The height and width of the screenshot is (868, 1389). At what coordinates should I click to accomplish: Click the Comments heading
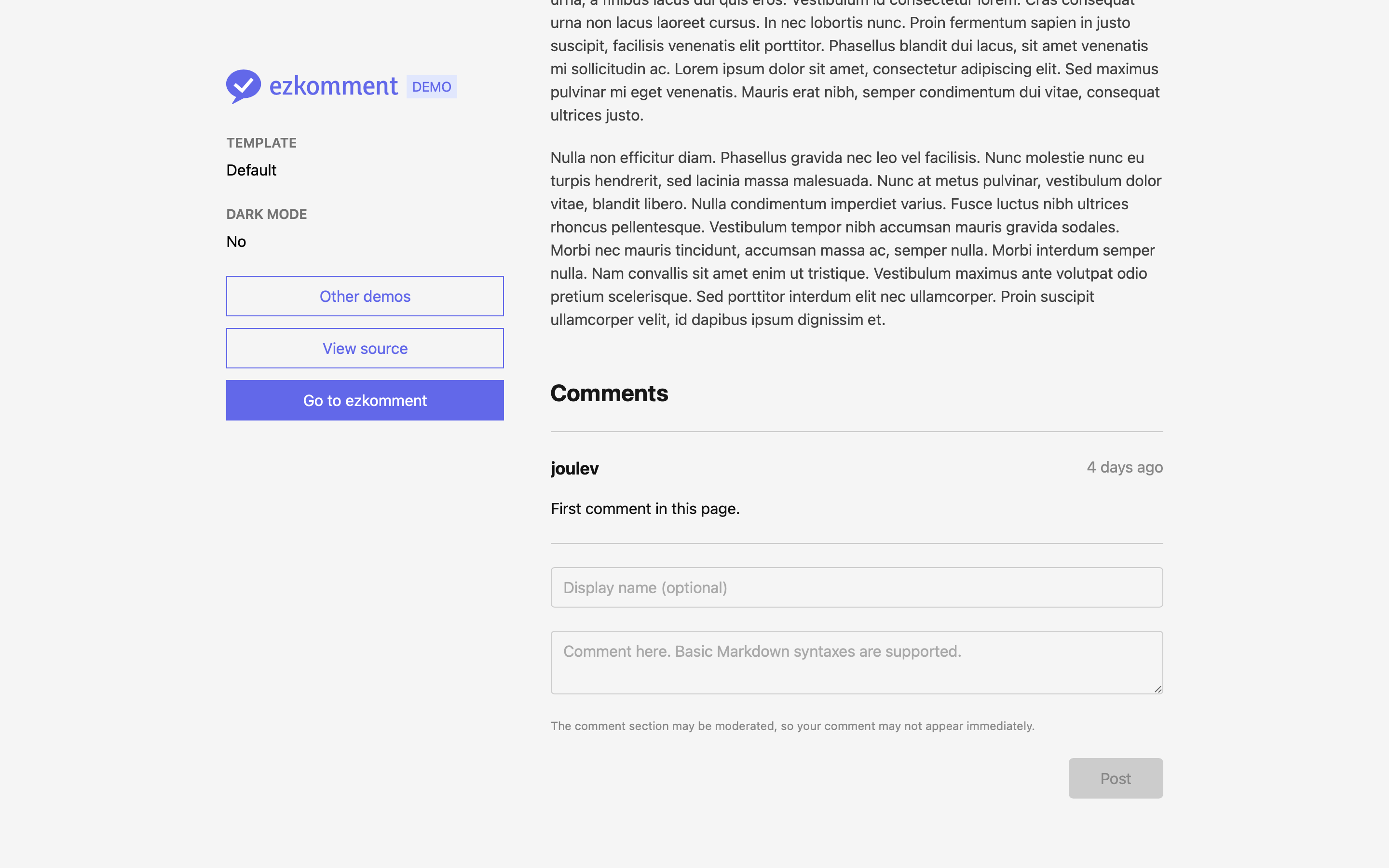(x=609, y=393)
